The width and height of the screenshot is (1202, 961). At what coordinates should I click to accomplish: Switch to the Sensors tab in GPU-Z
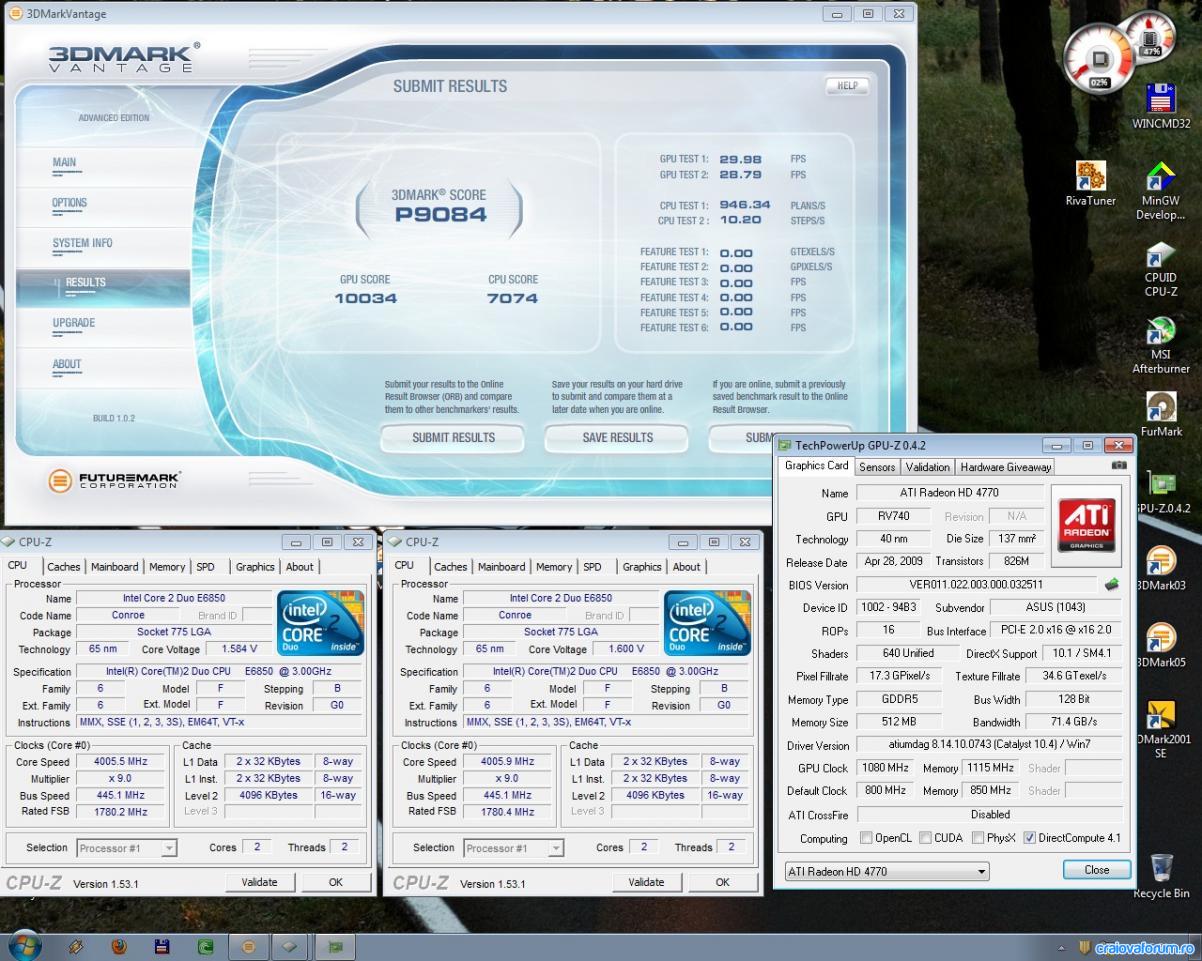pos(877,467)
